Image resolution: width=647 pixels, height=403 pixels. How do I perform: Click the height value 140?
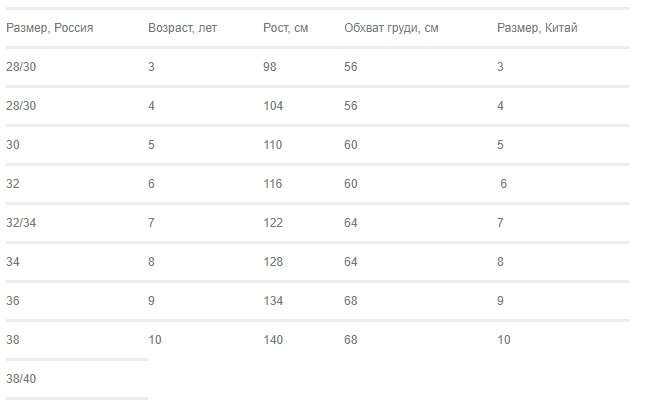[273, 340]
